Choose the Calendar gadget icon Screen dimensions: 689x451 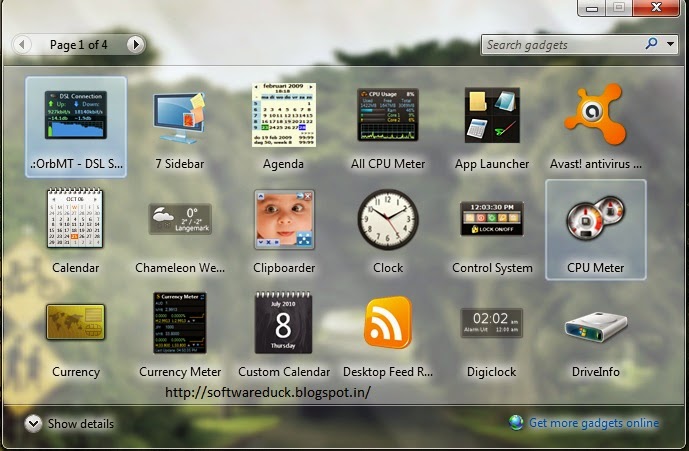(75, 218)
